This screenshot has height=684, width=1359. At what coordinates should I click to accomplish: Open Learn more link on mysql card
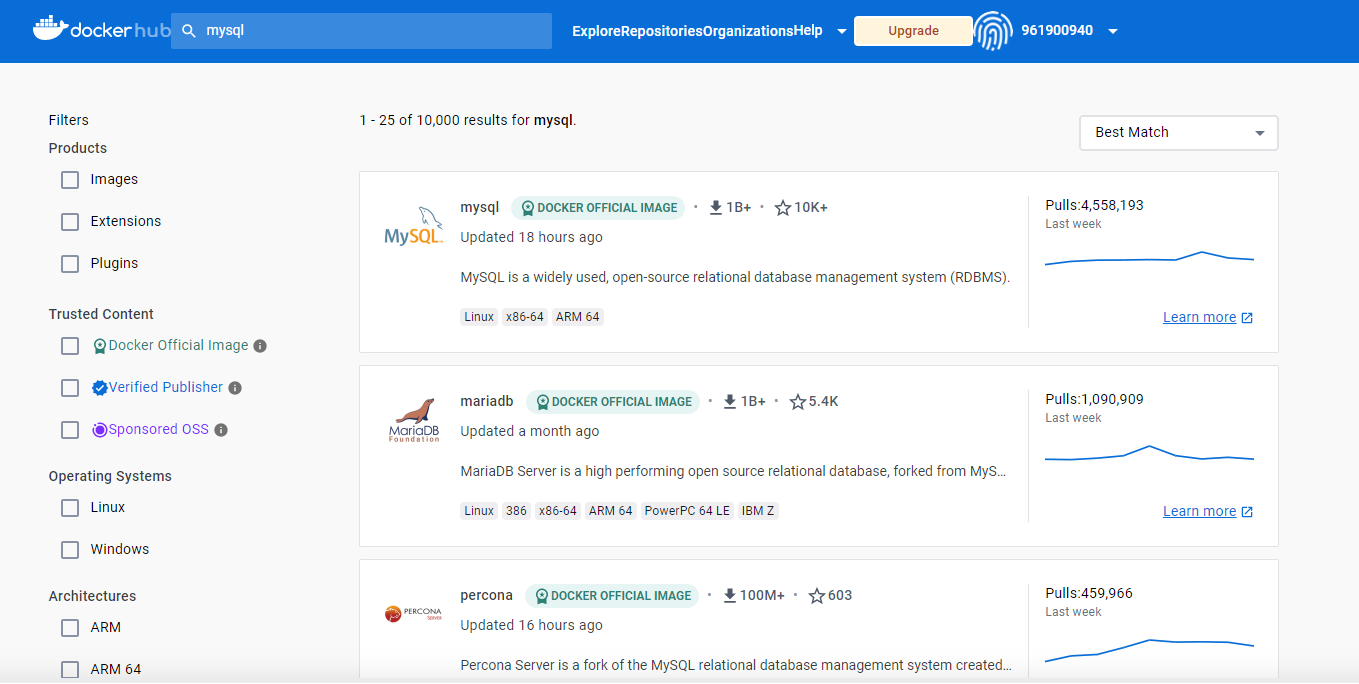click(x=1199, y=318)
